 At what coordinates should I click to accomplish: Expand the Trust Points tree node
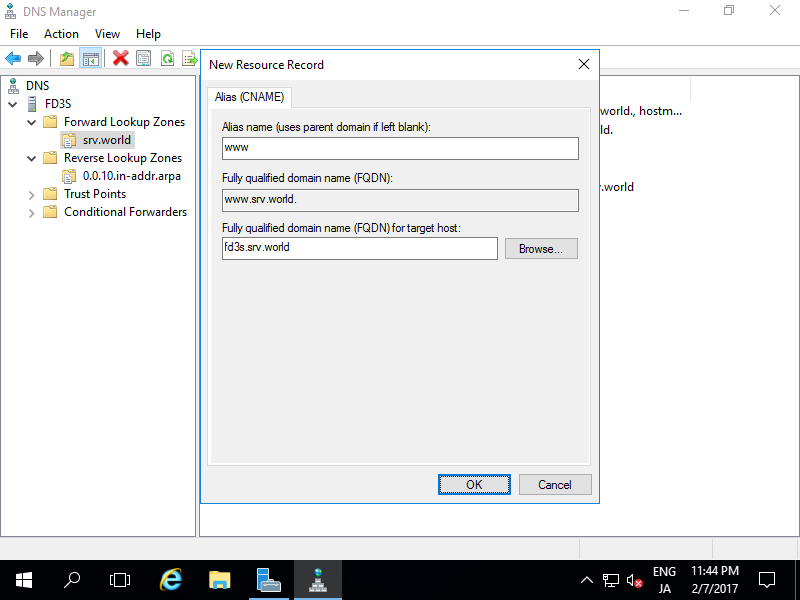(31, 193)
